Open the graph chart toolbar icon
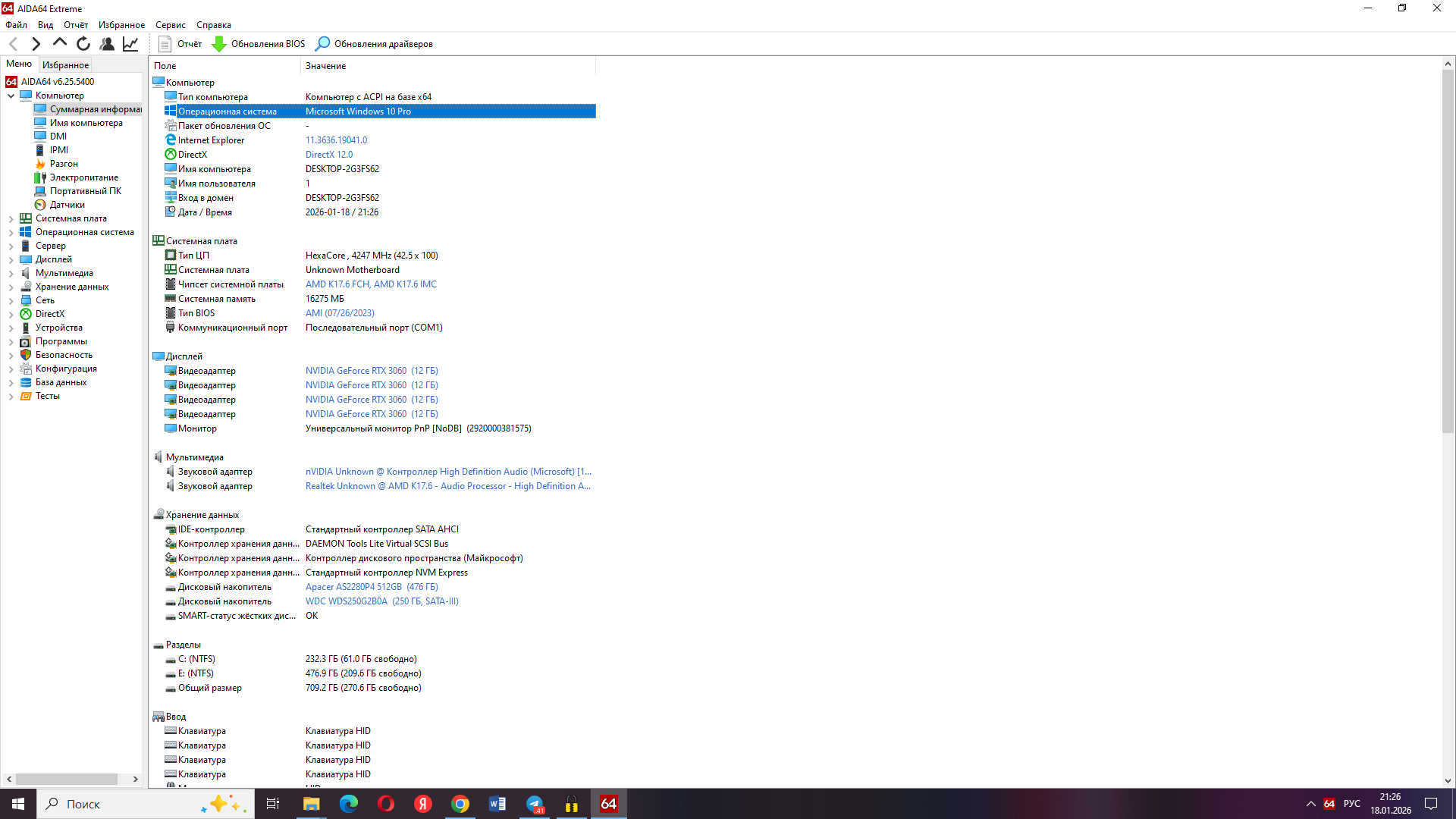Image resolution: width=1456 pixels, height=819 pixels. [x=130, y=44]
